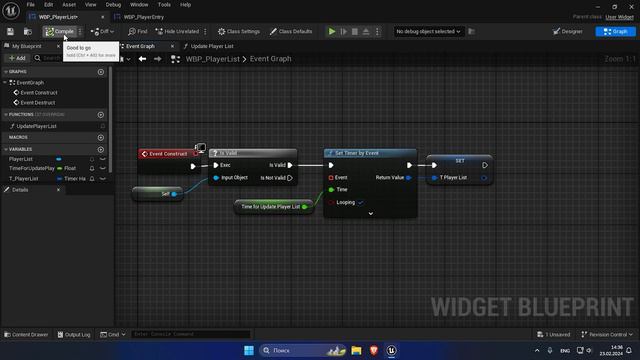Screen dimensions: 640x360
Task: Click the graph breadcrumb icon
Action: pos(175,59)
